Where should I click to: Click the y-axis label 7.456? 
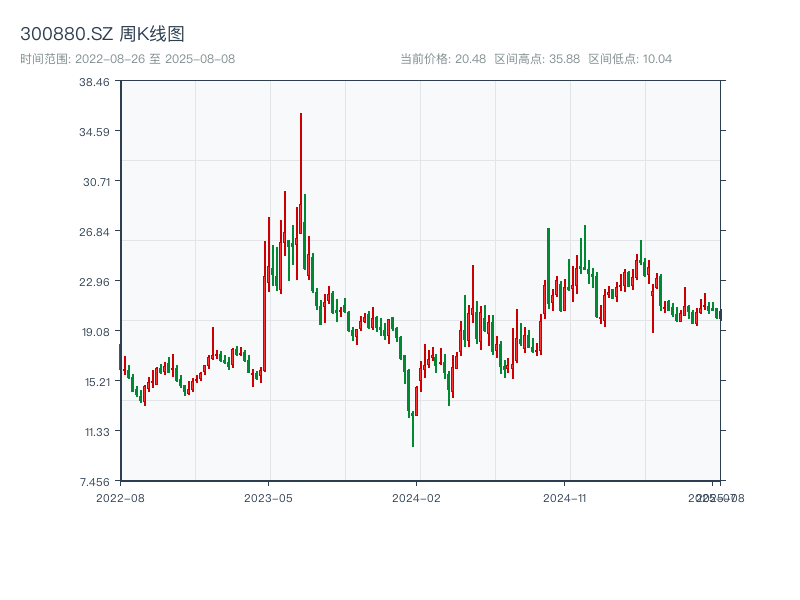tap(94, 482)
